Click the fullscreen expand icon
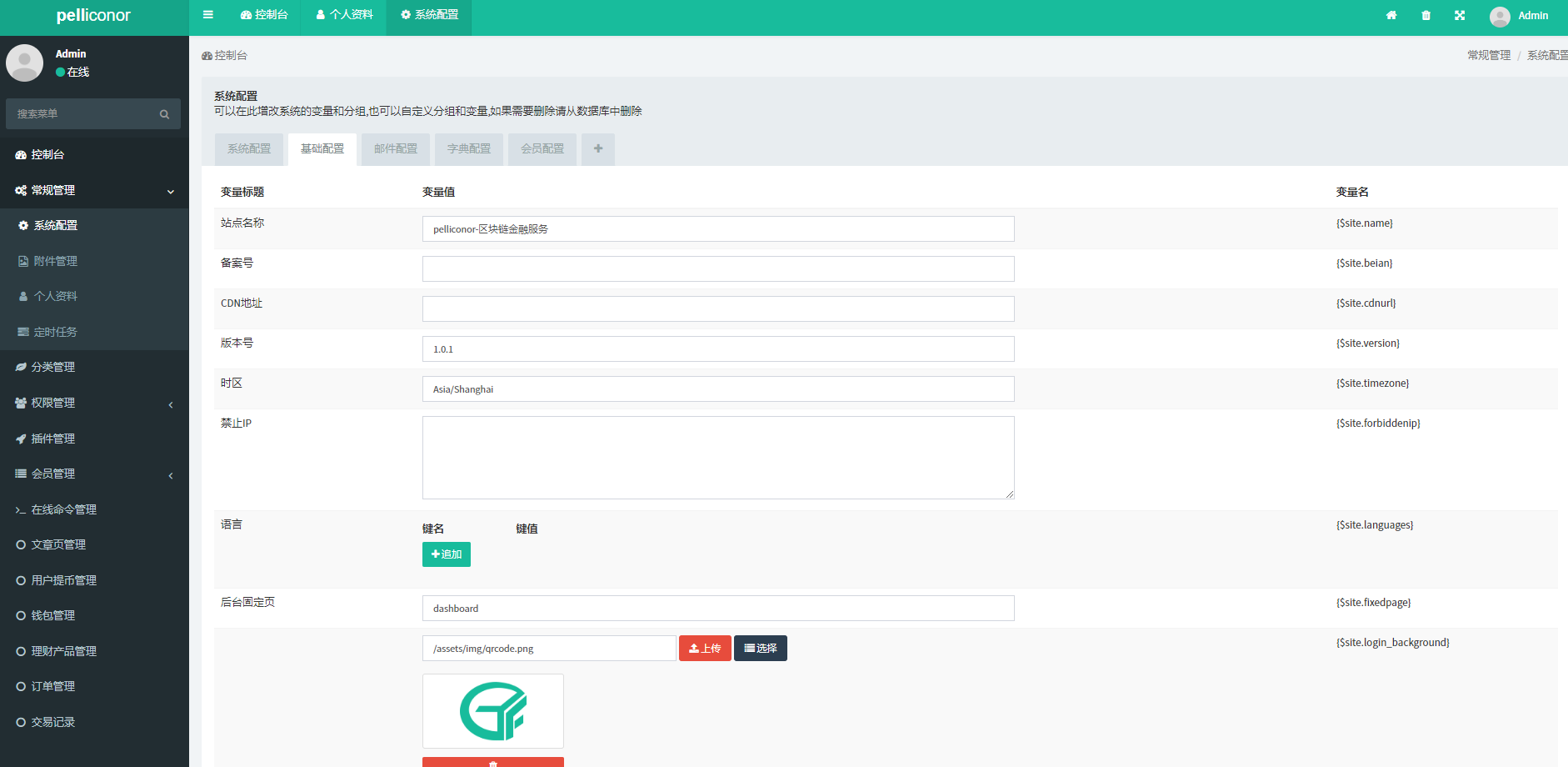Image resolution: width=1568 pixels, height=767 pixels. click(x=1460, y=15)
